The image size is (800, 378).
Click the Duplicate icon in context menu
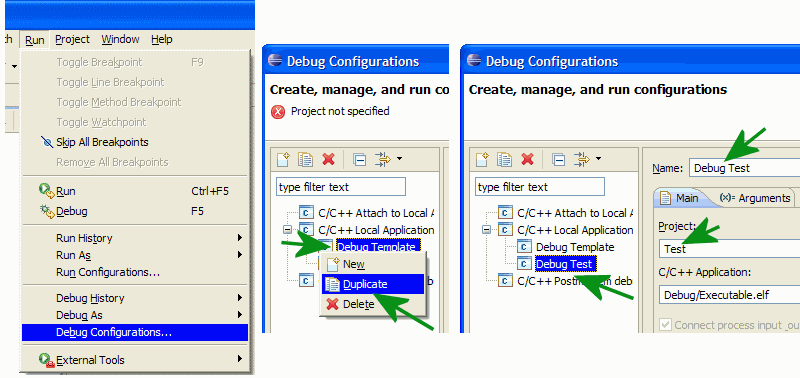coord(332,284)
